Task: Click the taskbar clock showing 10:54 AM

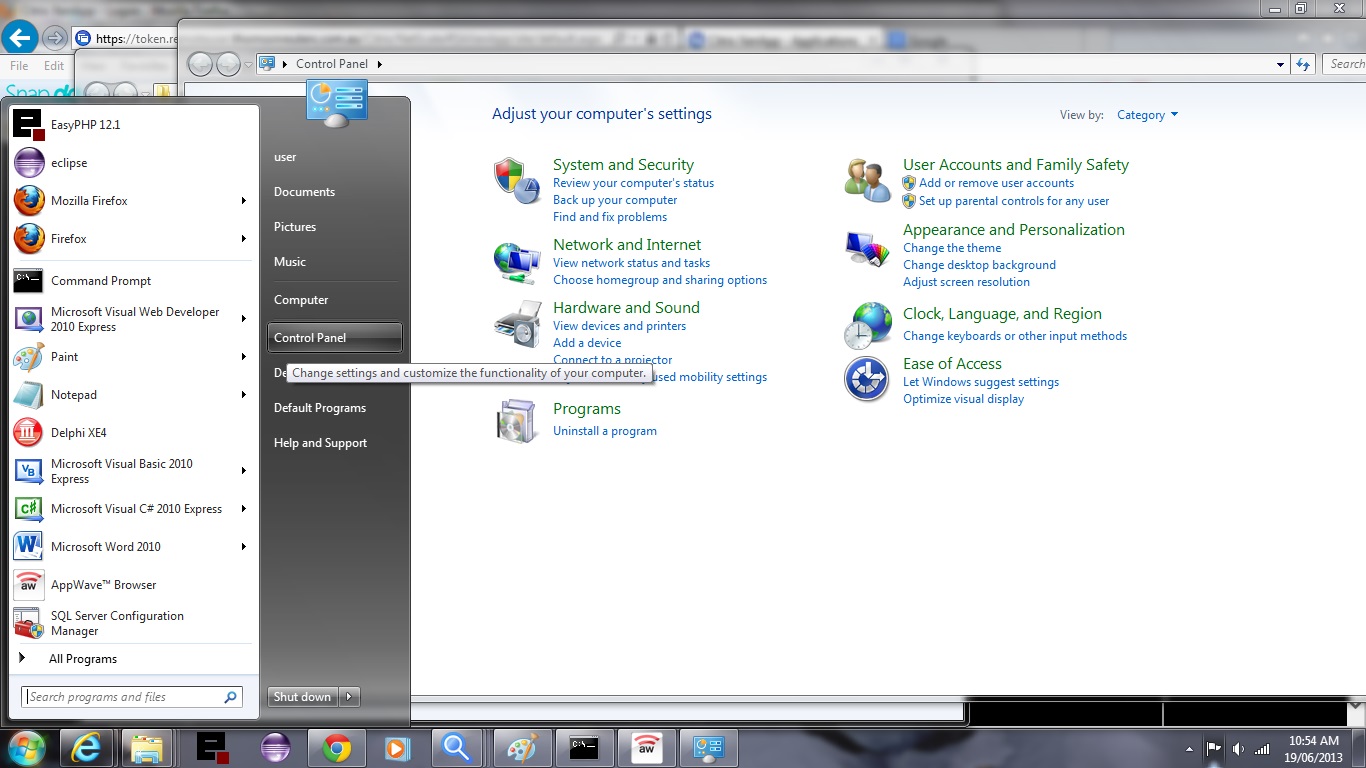Action: click(x=1314, y=749)
